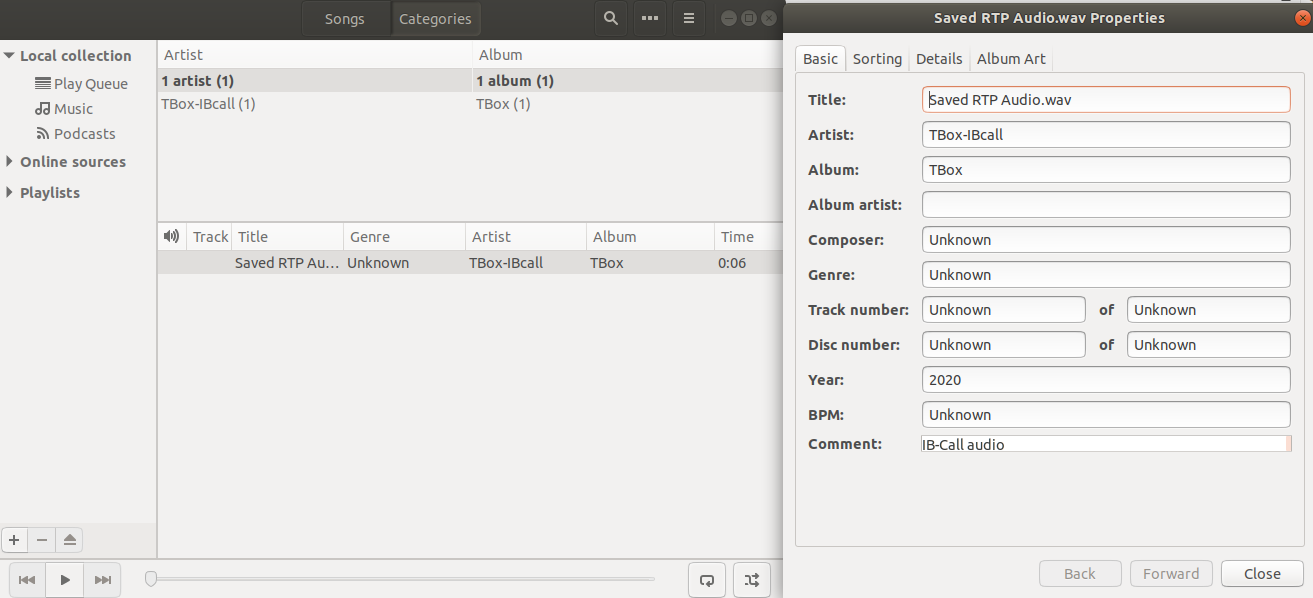Screen dimensions: 1313x598
Task: Toggle repeat mode
Action: [x=707, y=580]
